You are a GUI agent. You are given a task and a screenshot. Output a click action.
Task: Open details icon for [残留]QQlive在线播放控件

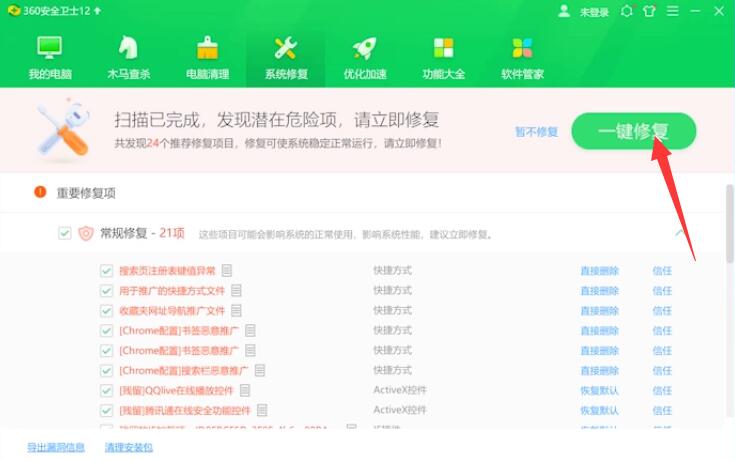(x=245, y=390)
